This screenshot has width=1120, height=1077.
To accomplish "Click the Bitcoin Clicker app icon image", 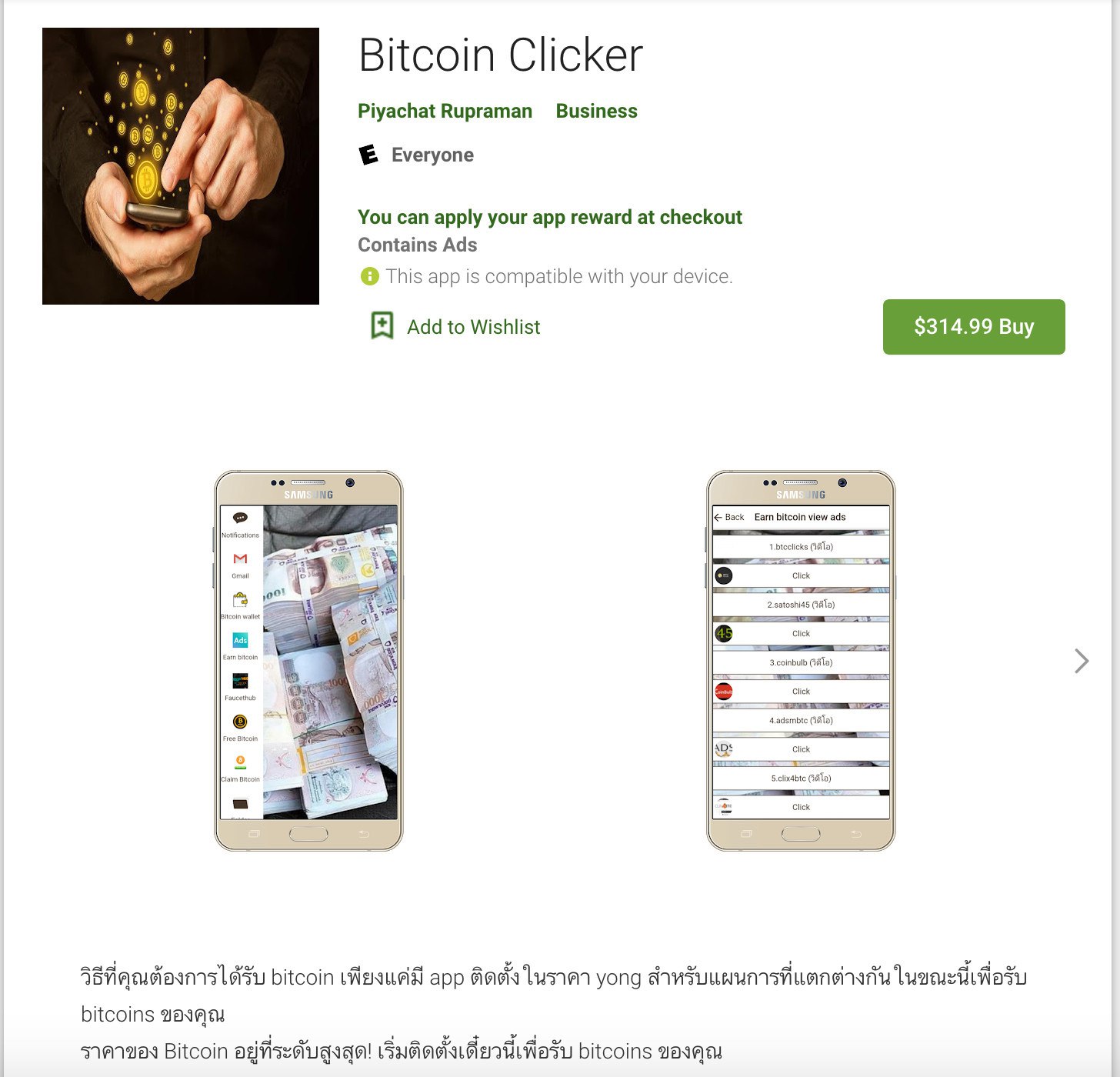I will click(181, 166).
